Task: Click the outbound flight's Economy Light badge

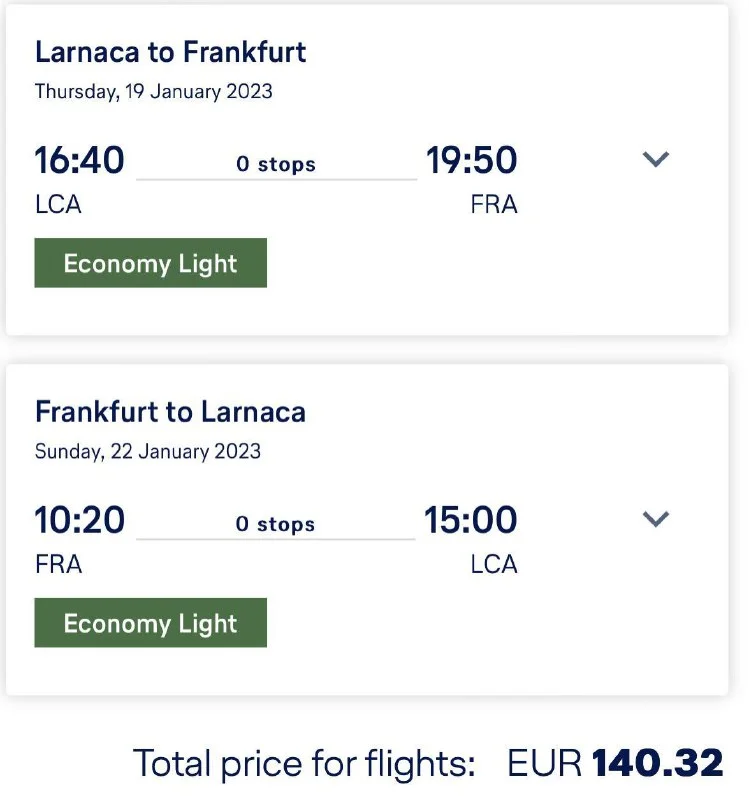Action: coord(151,263)
